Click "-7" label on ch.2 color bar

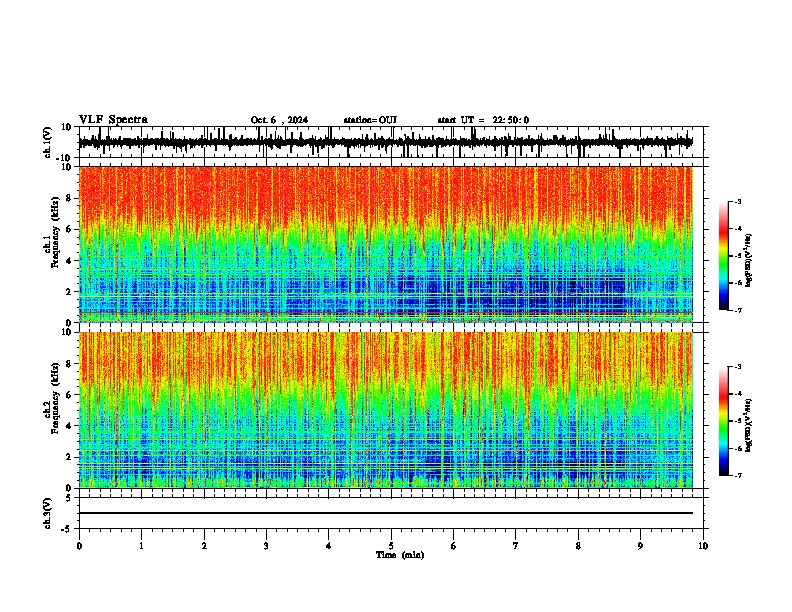(738, 475)
